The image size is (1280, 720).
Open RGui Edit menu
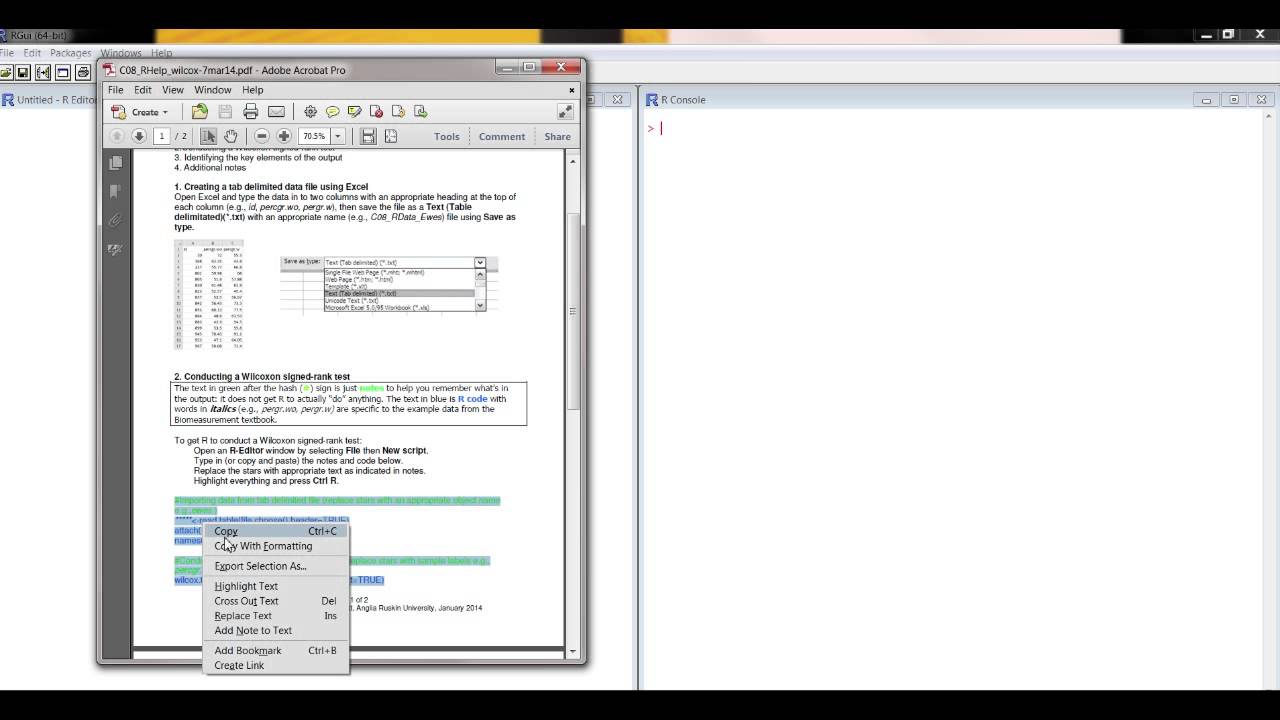click(x=32, y=53)
